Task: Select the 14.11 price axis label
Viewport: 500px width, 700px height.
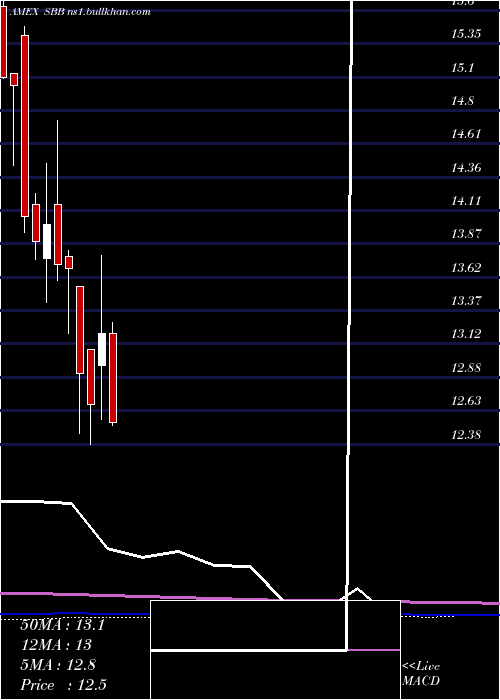Action: (466, 201)
